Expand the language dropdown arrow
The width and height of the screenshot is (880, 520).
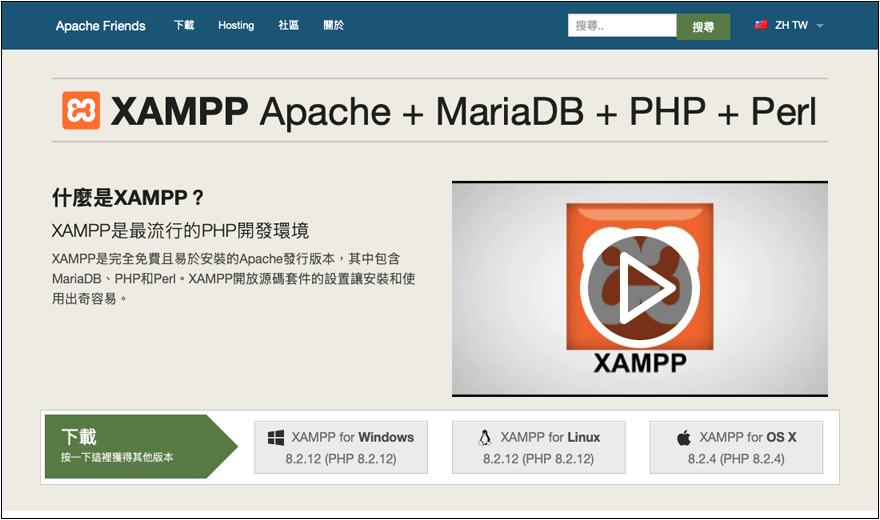coord(820,26)
